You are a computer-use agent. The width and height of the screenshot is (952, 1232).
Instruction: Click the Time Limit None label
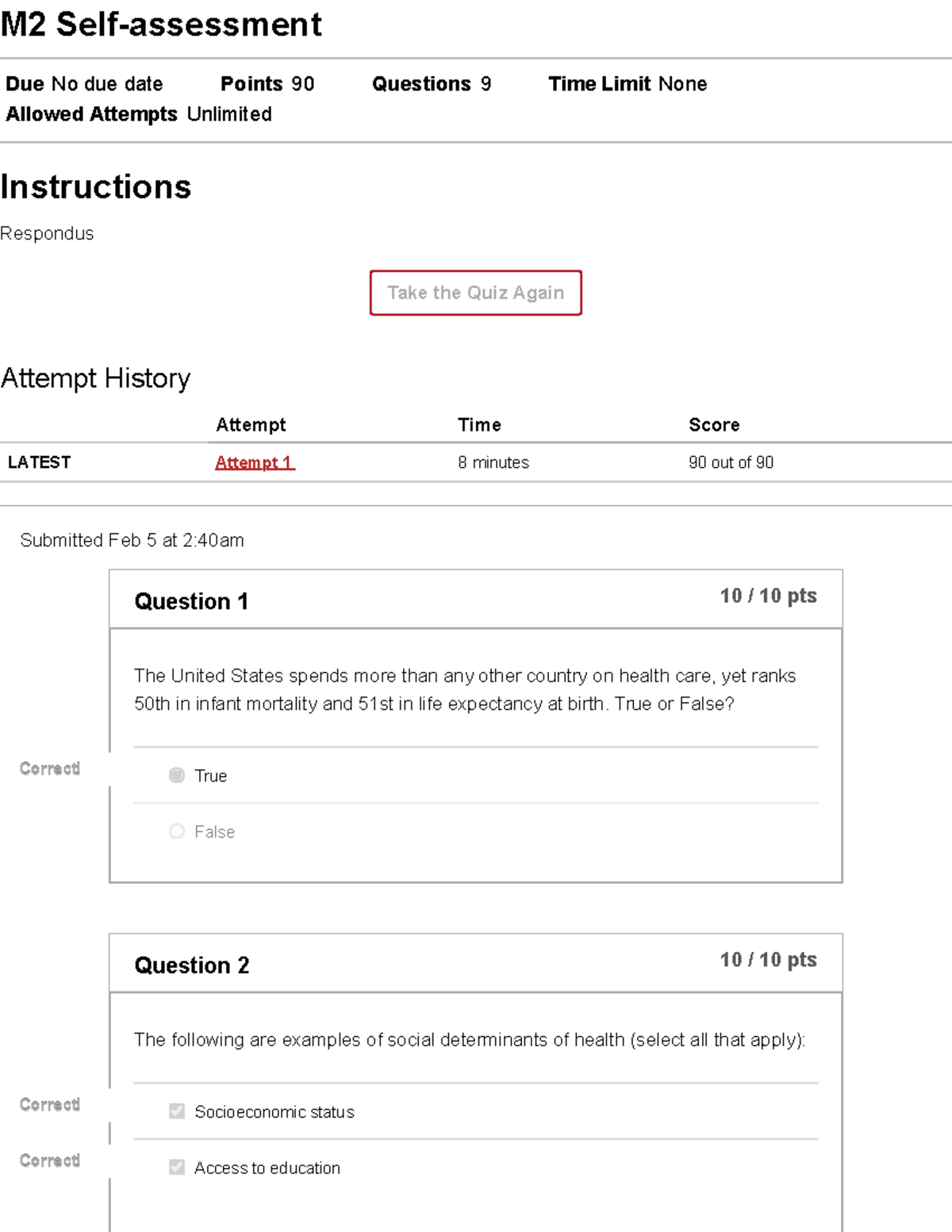pyautogui.click(x=627, y=84)
